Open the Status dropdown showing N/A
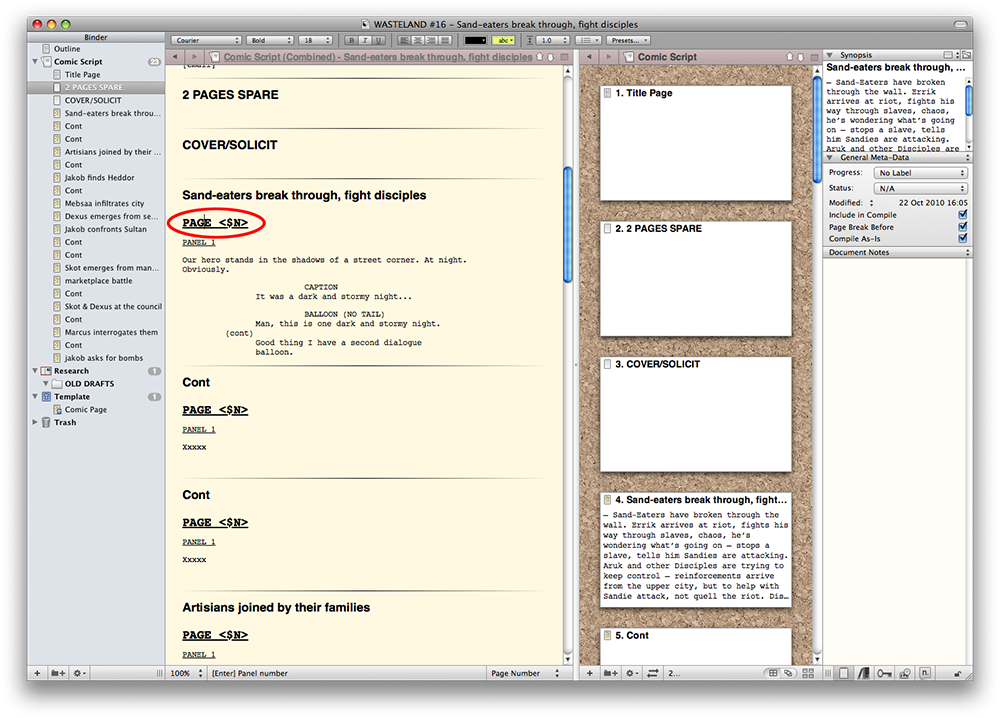This screenshot has height=718, width=1000. [921, 188]
